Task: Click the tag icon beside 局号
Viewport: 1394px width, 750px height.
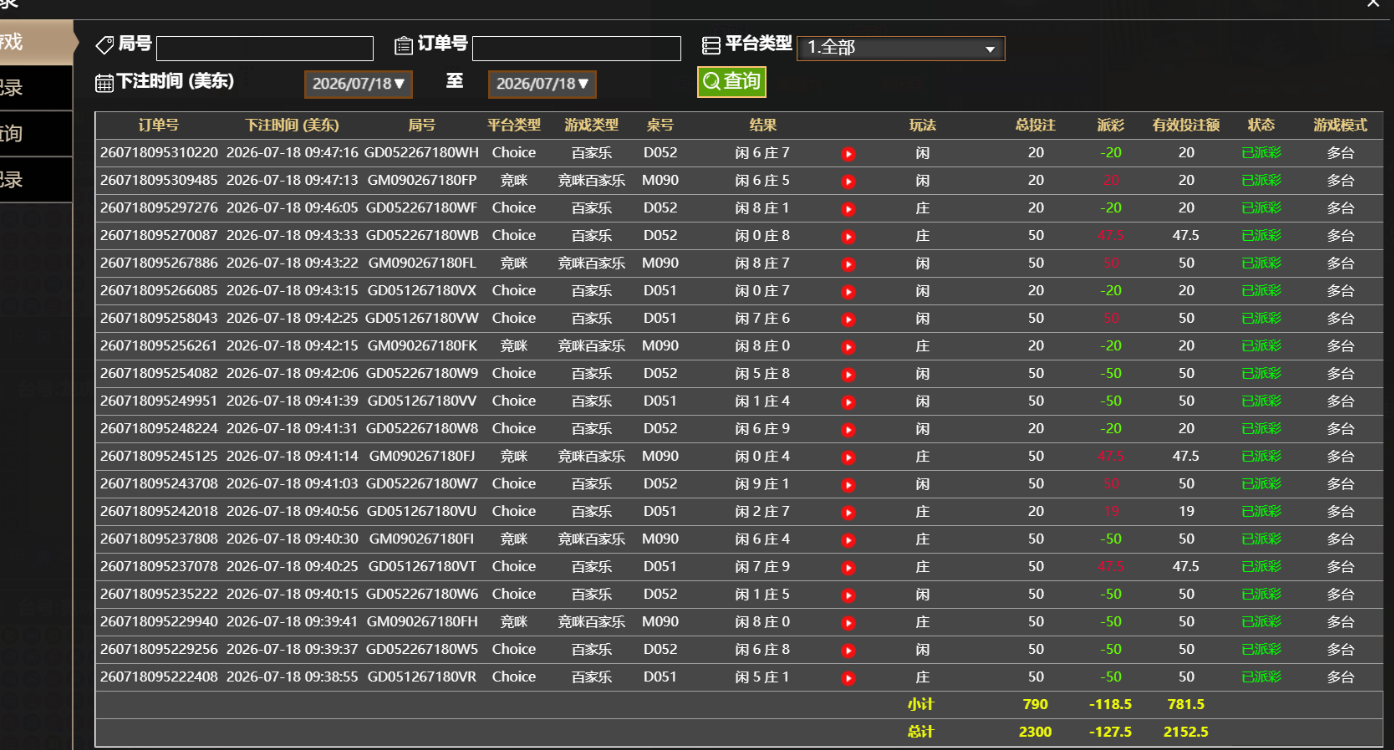Action: (x=104, y=45)
